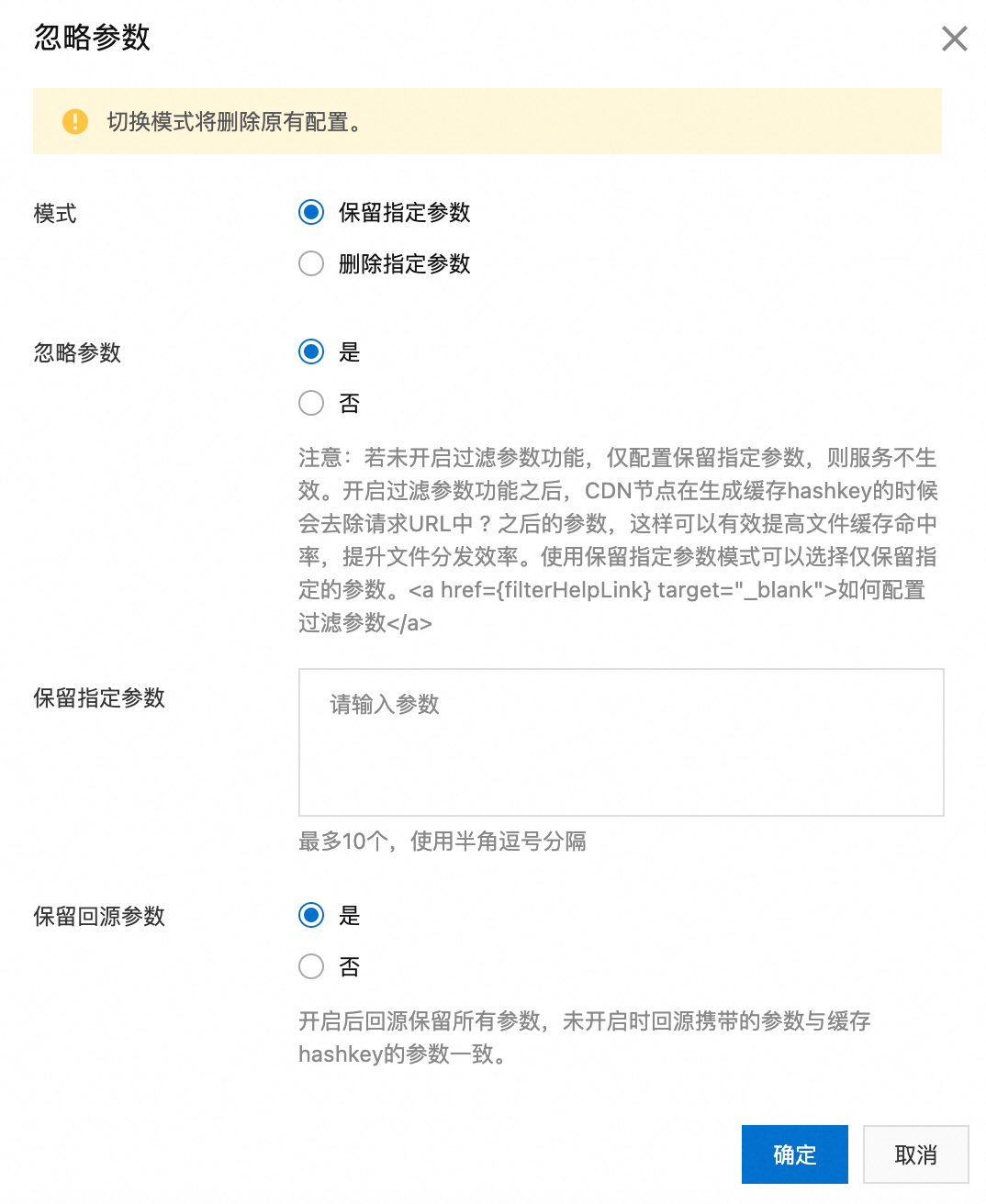Screen dimensions: 986x1204
Task: Confirm settings with the 确定 button
Action: pos(795,1154)
